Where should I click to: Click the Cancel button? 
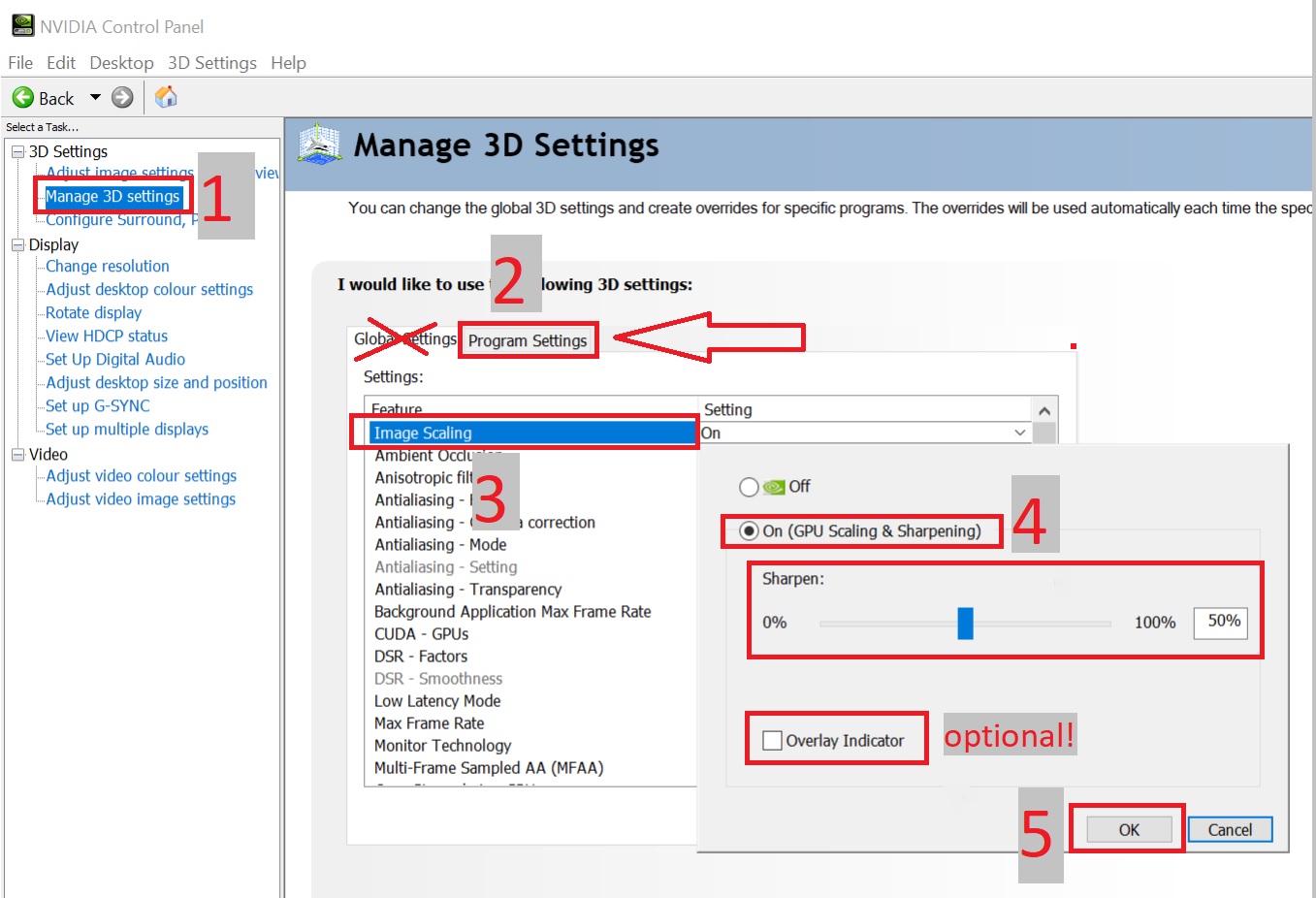(1230, 830)
